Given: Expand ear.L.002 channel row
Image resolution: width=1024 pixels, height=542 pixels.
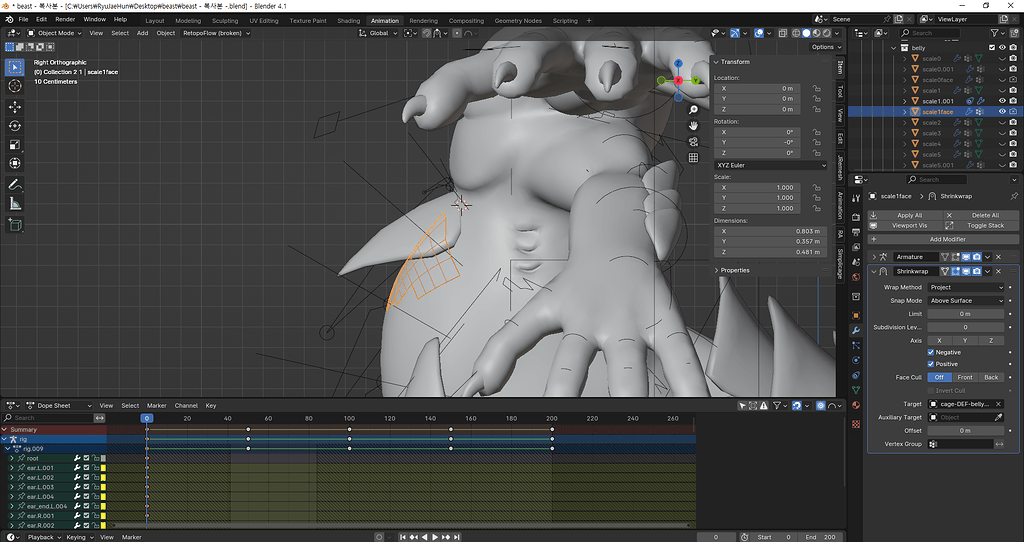Looking at the screenshot, I should point(11,477).
